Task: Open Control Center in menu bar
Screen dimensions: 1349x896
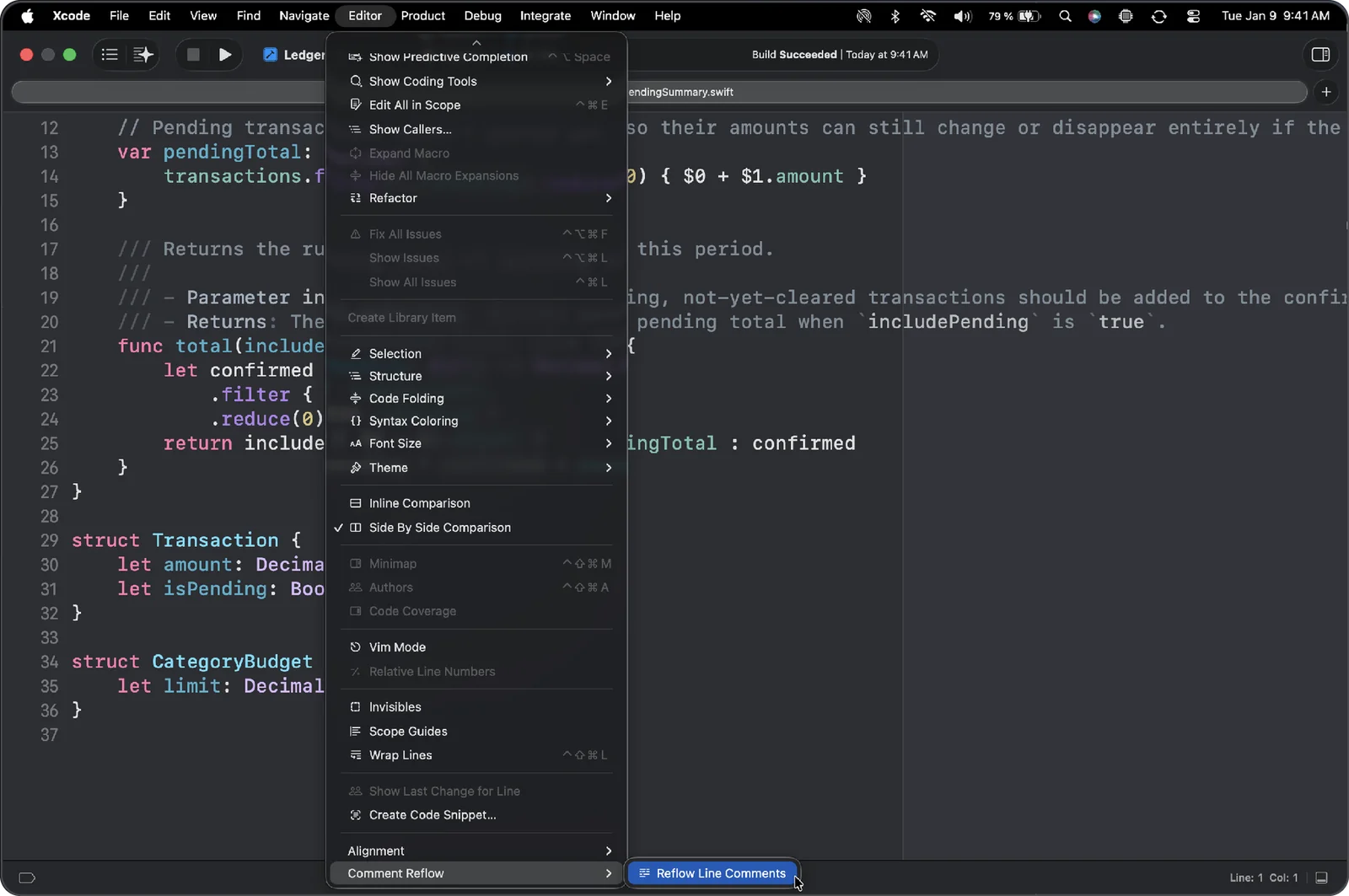Action: point(1193,15)
